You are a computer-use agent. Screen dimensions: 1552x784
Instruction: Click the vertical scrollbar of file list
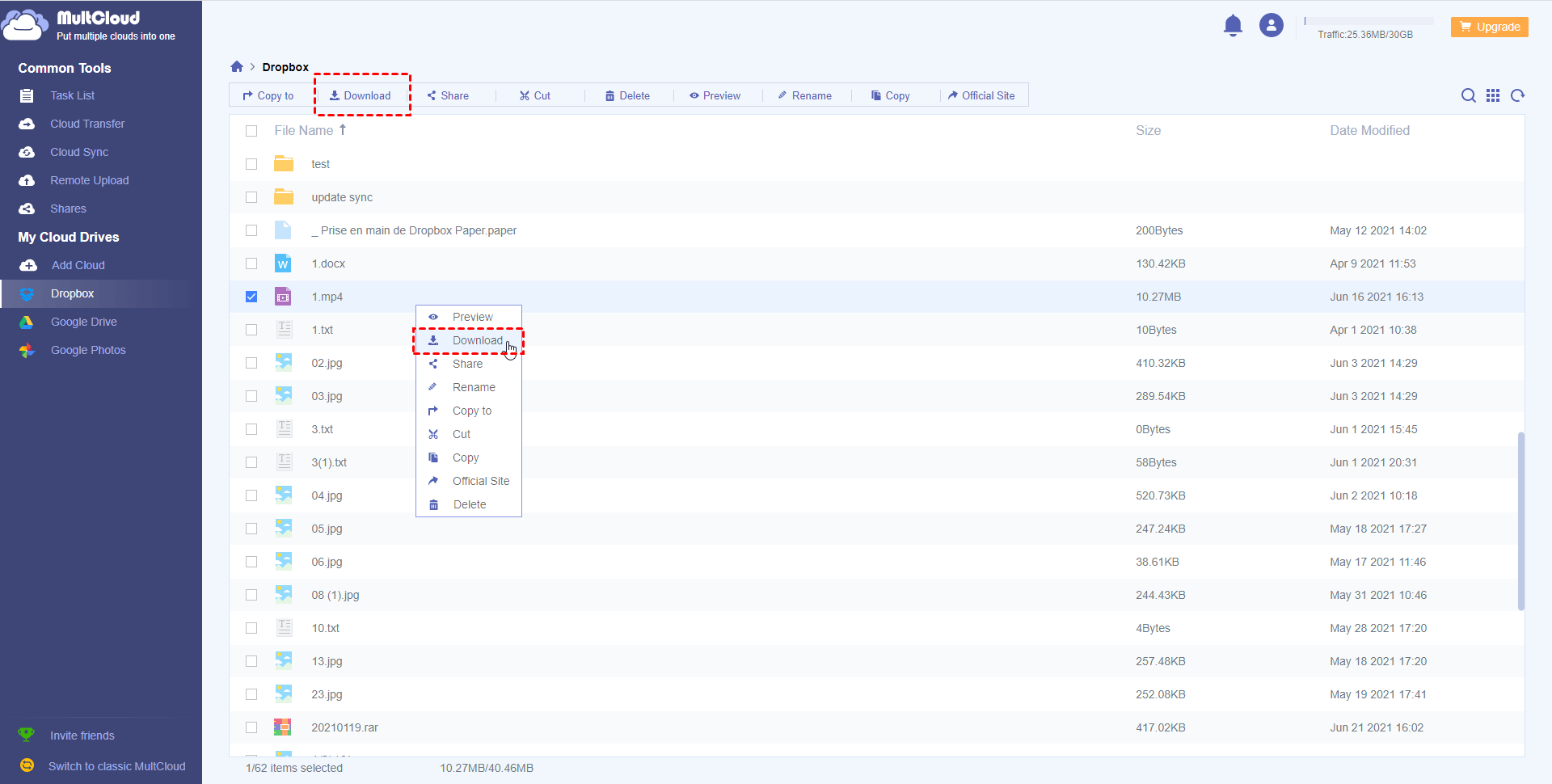coord(1520,521)
